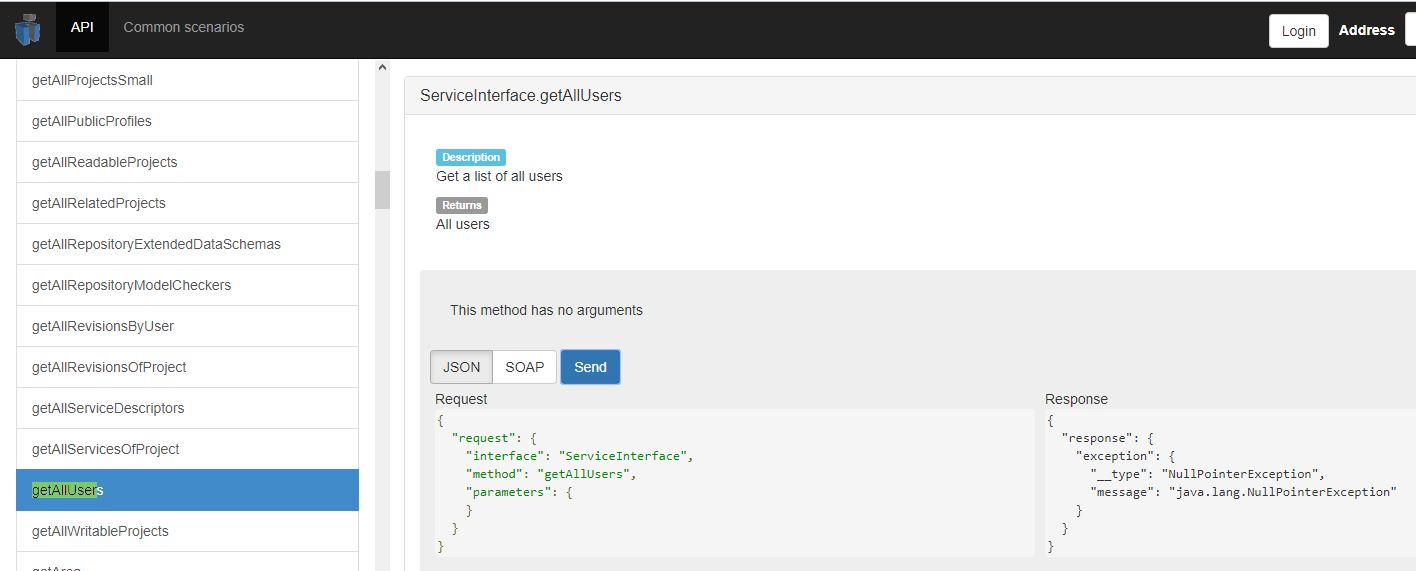Open the Common scenarios tab
Viewport: 1416px width, 571px height.
184,27
